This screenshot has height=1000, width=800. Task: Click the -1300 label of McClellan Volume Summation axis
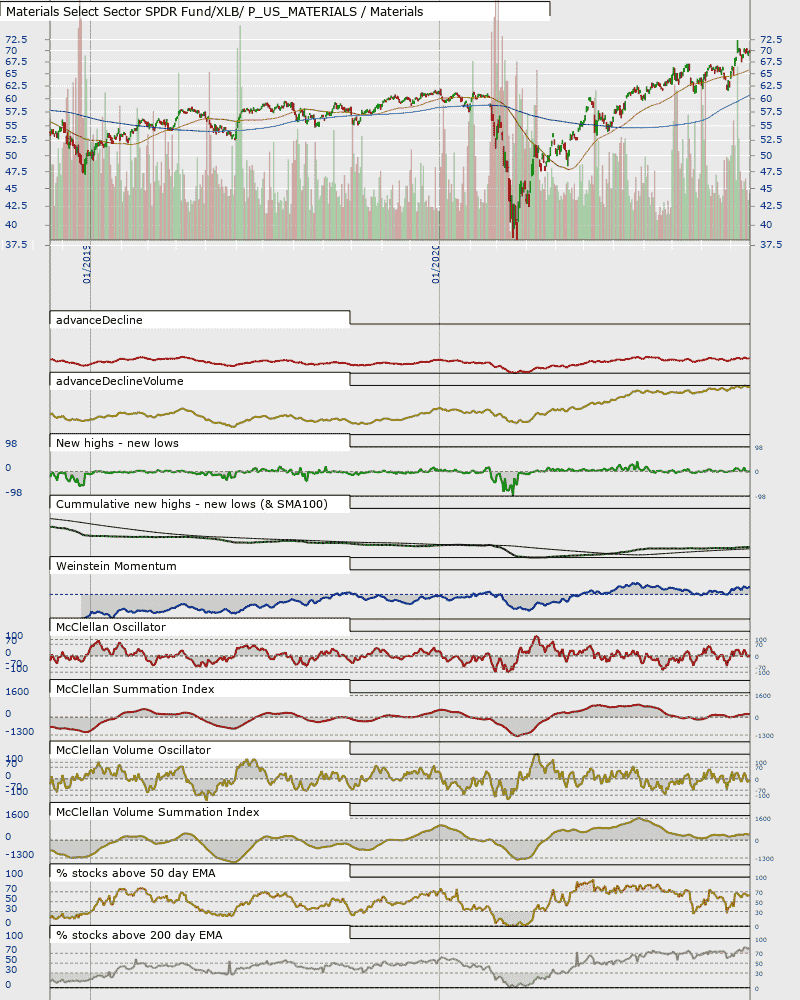click(x=19, y=855)
